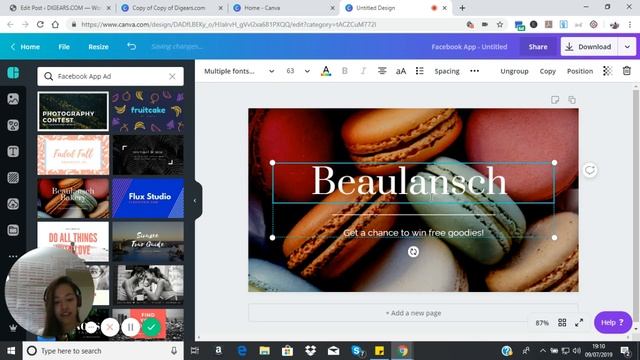Click Add a new page
Viewport: 640px width, 360px height.
413,313
